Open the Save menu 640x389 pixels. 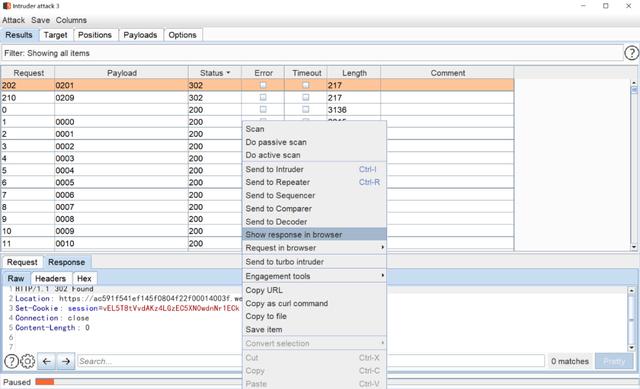(x=40, y=20)
